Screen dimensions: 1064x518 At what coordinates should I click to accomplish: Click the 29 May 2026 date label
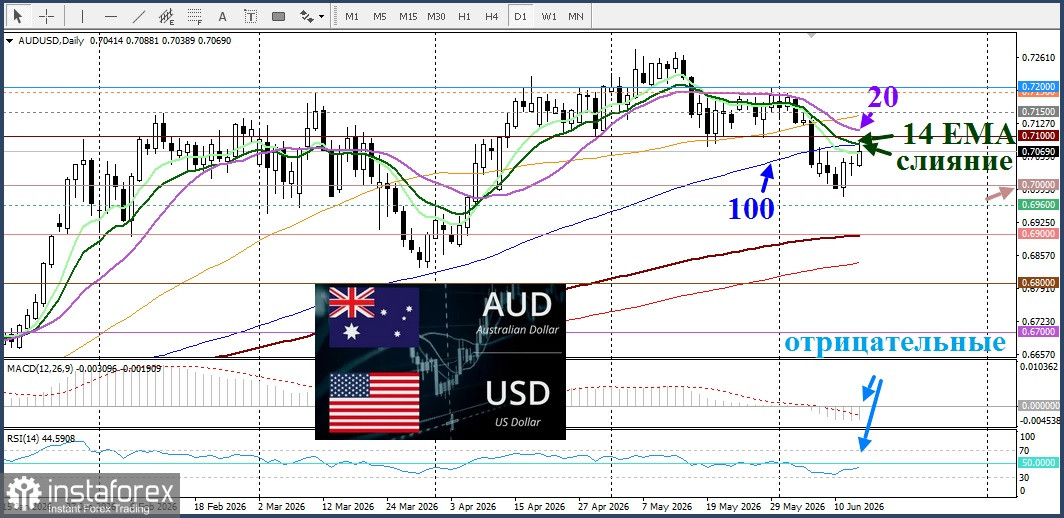tap(796, 506)
